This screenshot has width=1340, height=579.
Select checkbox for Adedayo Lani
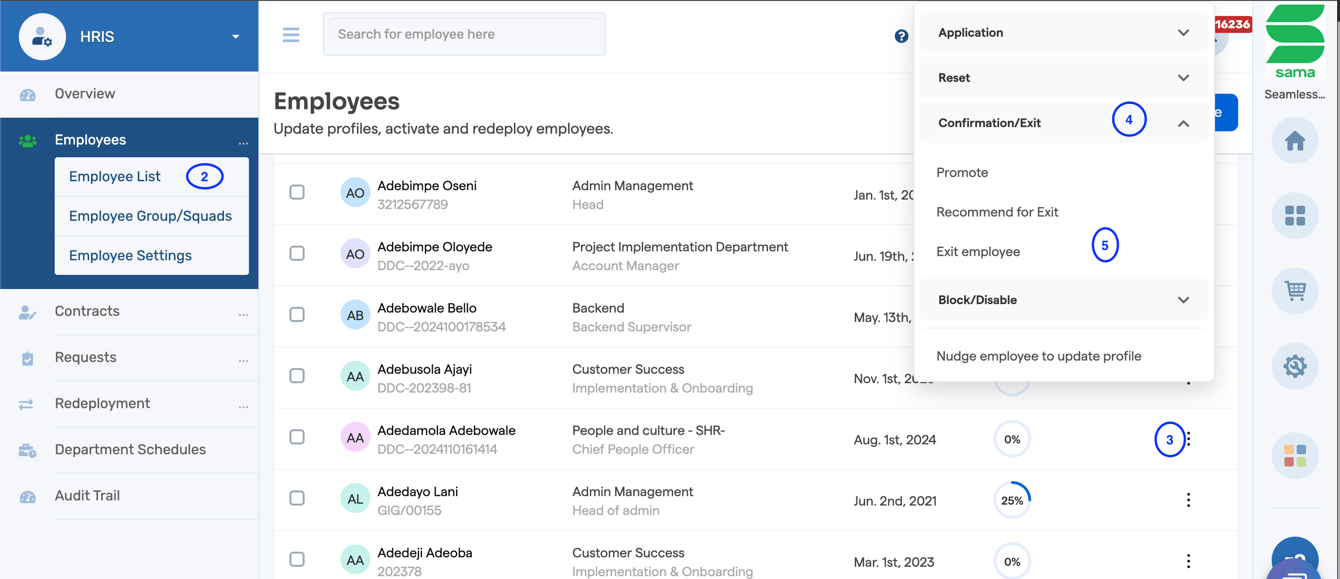click(297, 498)
